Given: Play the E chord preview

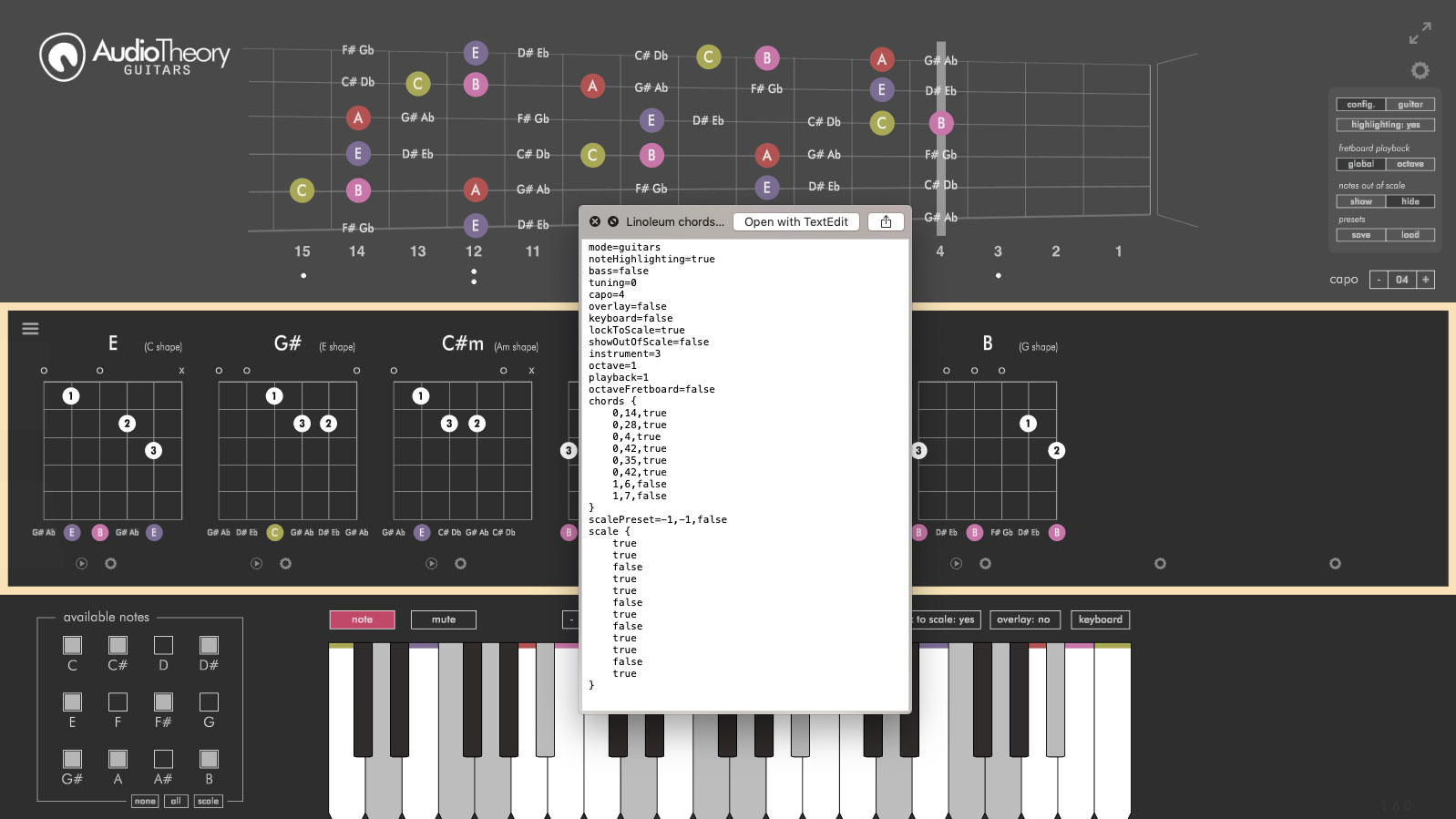Looking at the screenshot, I should coord(82,564).
